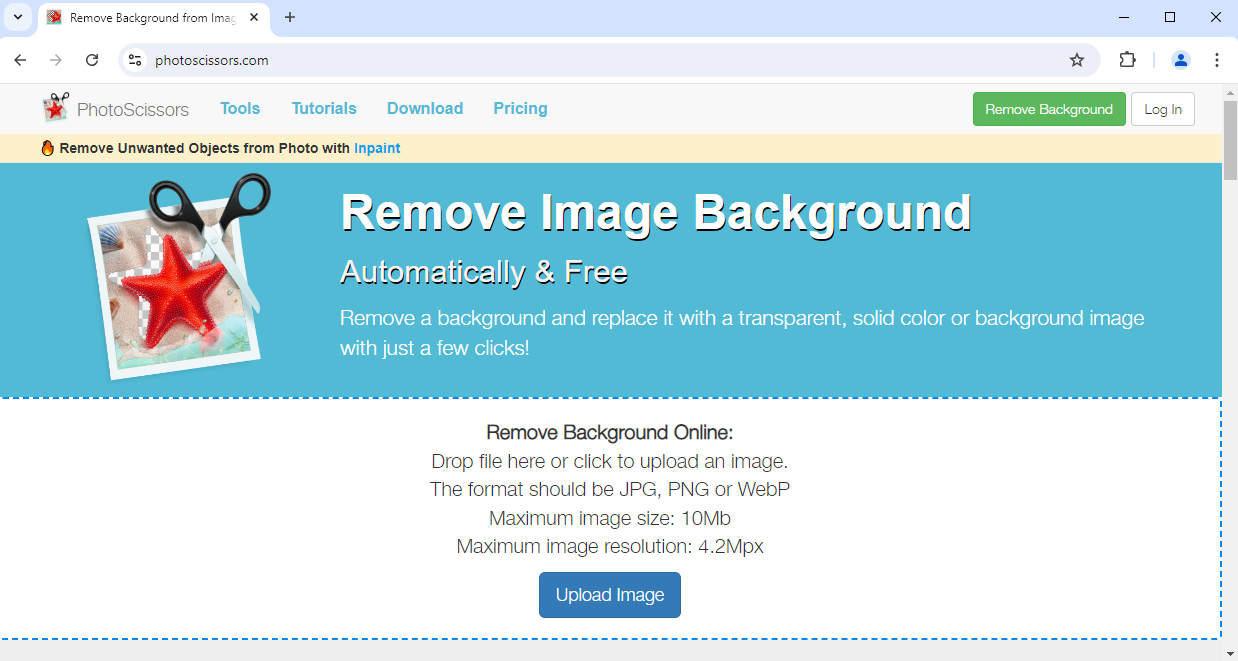Go back to the previous page
The image size is (1238, 661).
click(x=20, y=60)
